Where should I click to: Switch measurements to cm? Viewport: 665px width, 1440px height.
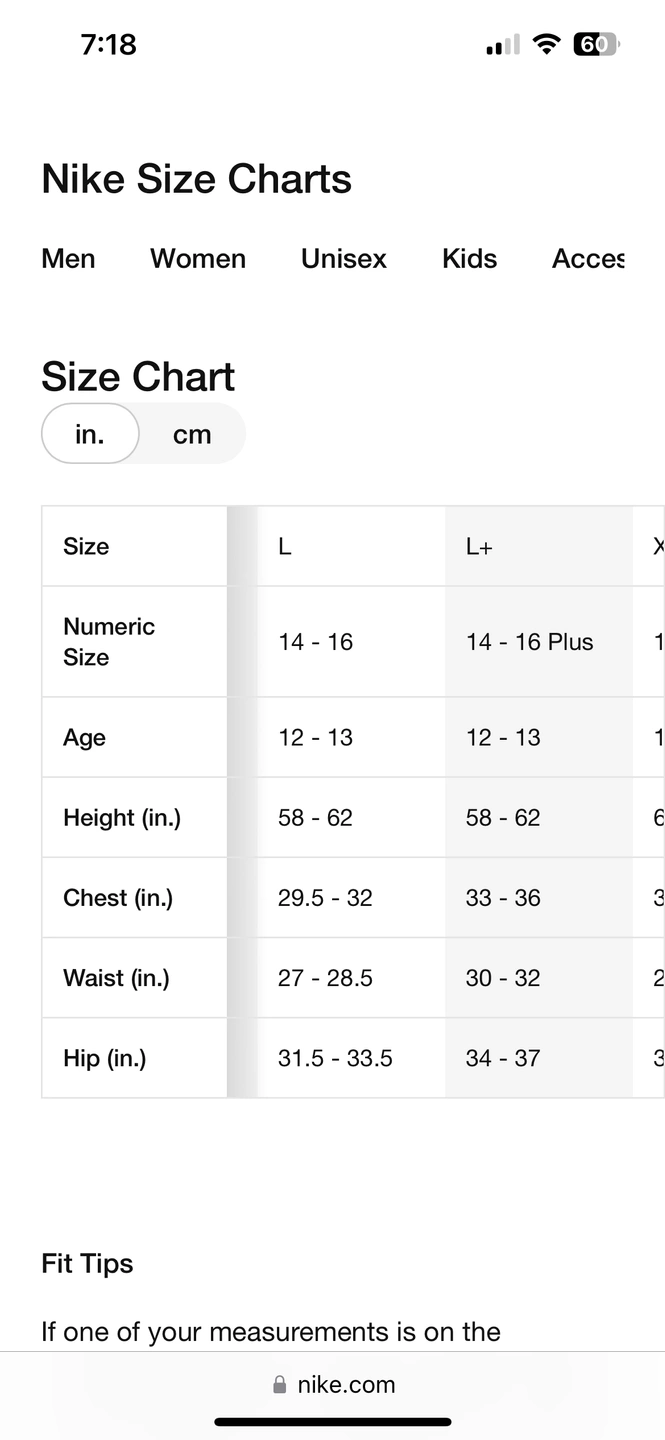pos(192,434)
